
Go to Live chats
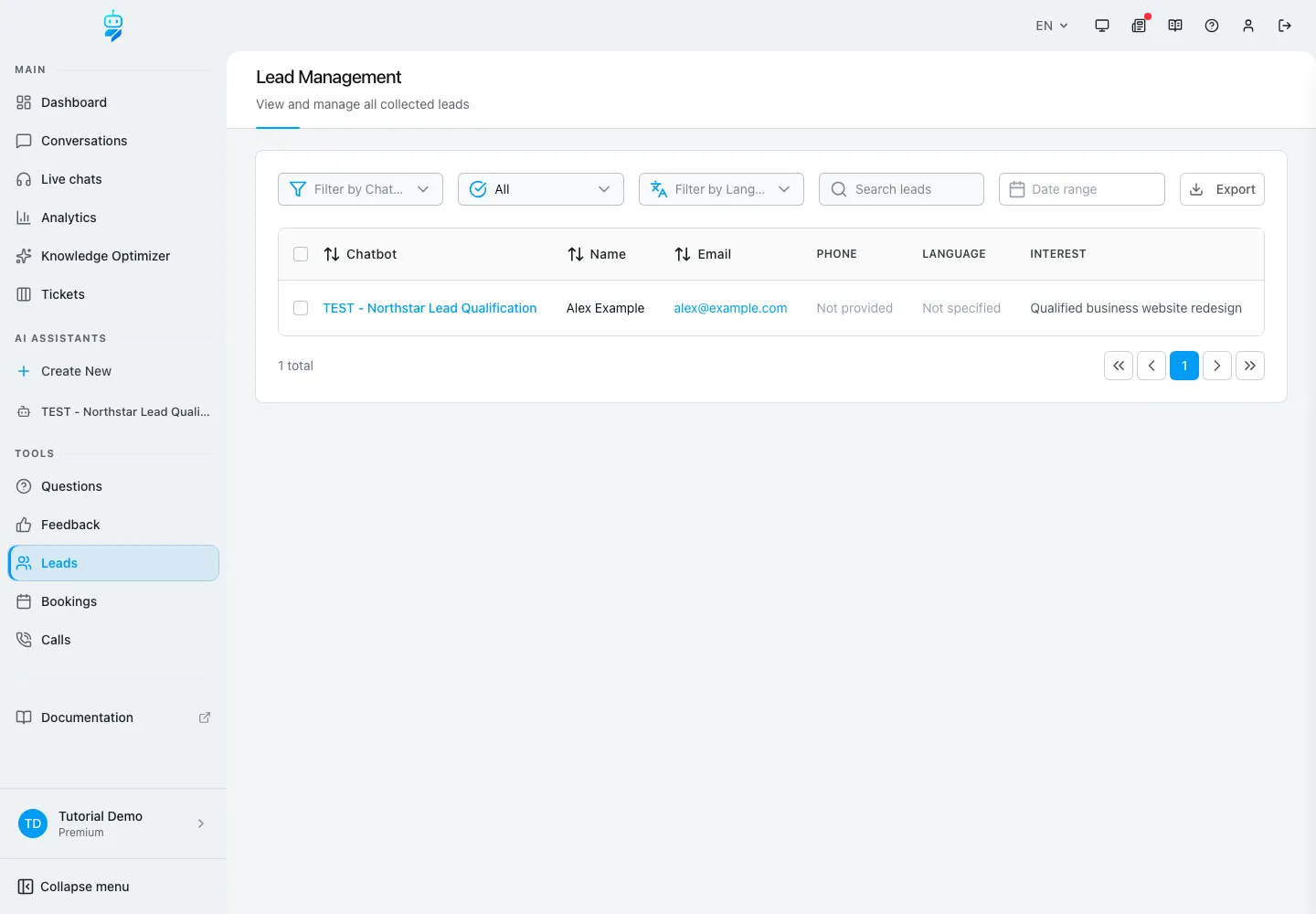pyautogui.click(x=113, y=179)
